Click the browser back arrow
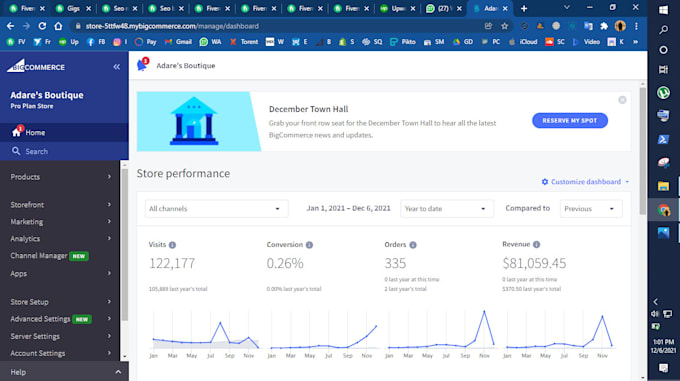 (x=10, y=26)
